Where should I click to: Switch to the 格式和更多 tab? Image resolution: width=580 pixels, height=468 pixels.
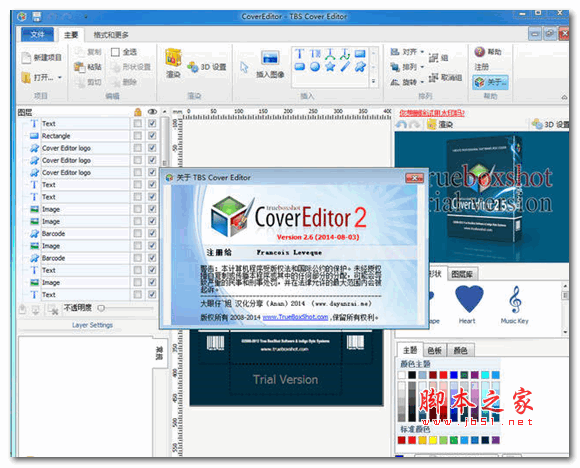tap(111, 35)
